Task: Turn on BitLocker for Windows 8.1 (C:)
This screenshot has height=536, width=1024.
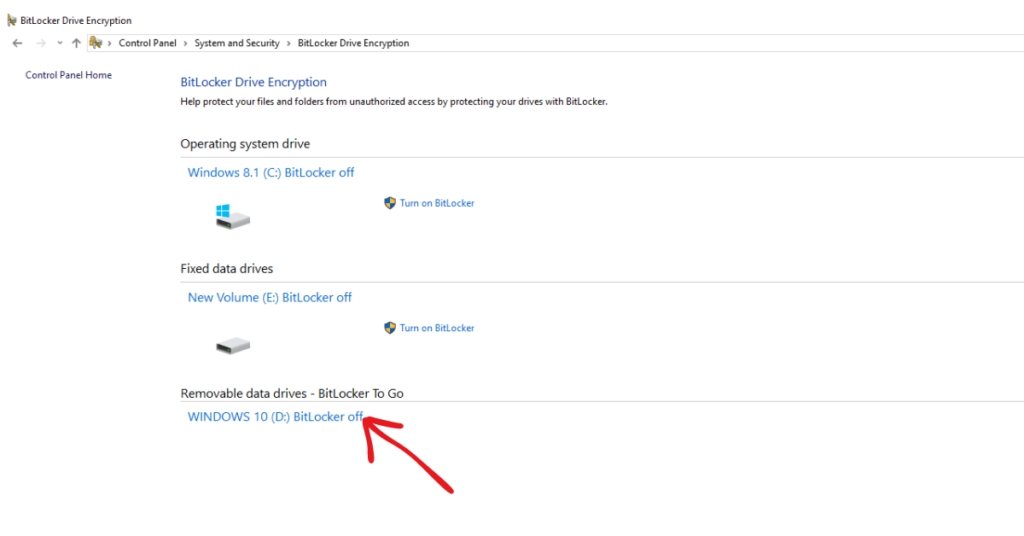Action: coord(437,203)
